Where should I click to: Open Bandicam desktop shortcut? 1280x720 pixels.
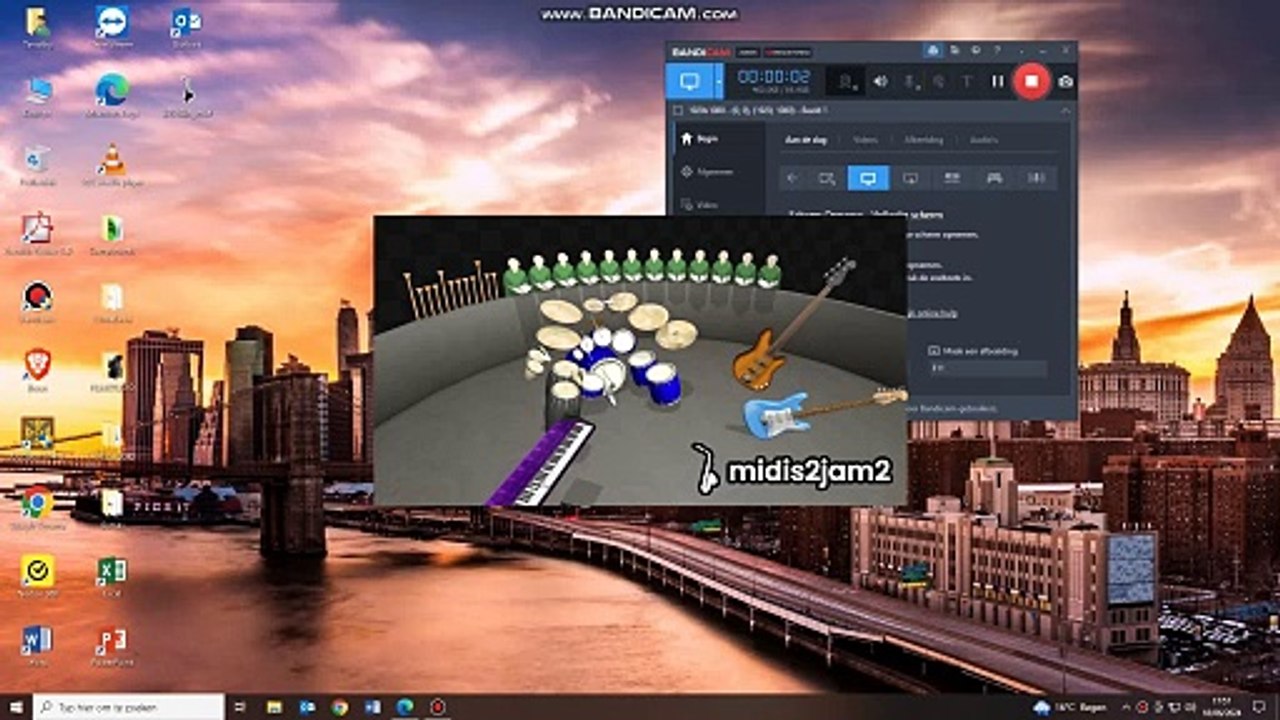click(38, 302)
